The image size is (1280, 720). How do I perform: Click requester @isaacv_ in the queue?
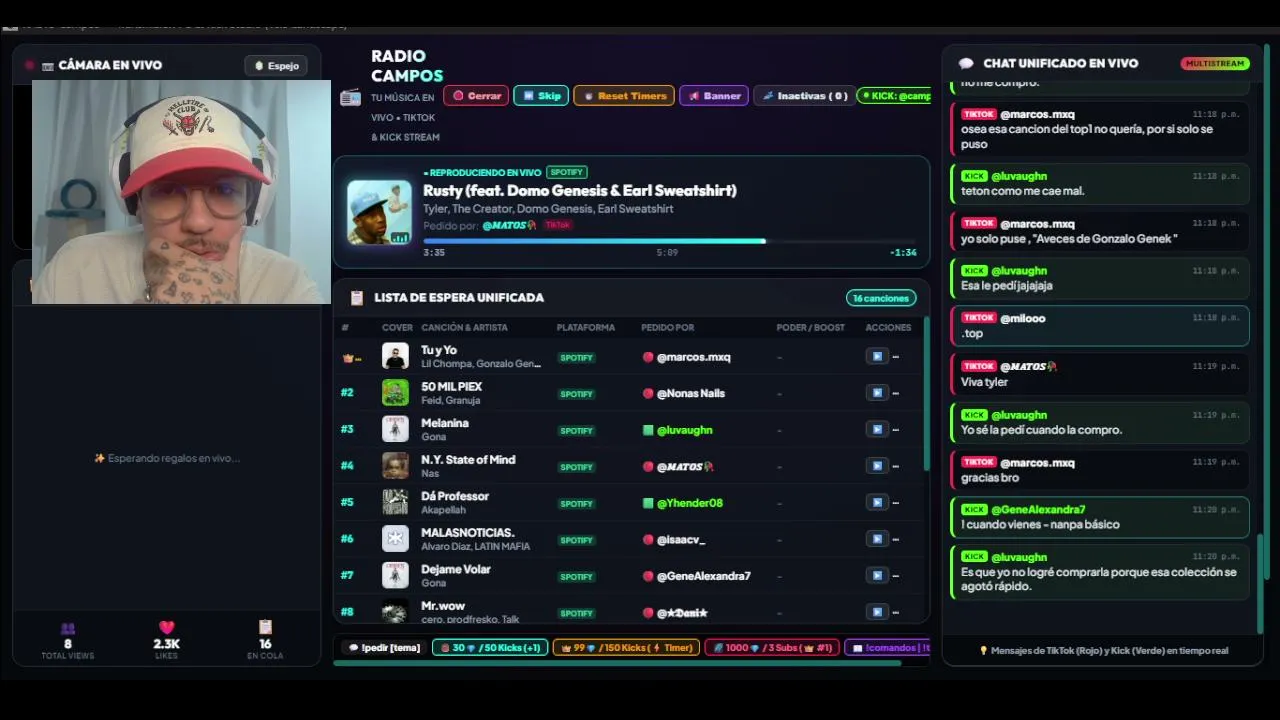681,539
